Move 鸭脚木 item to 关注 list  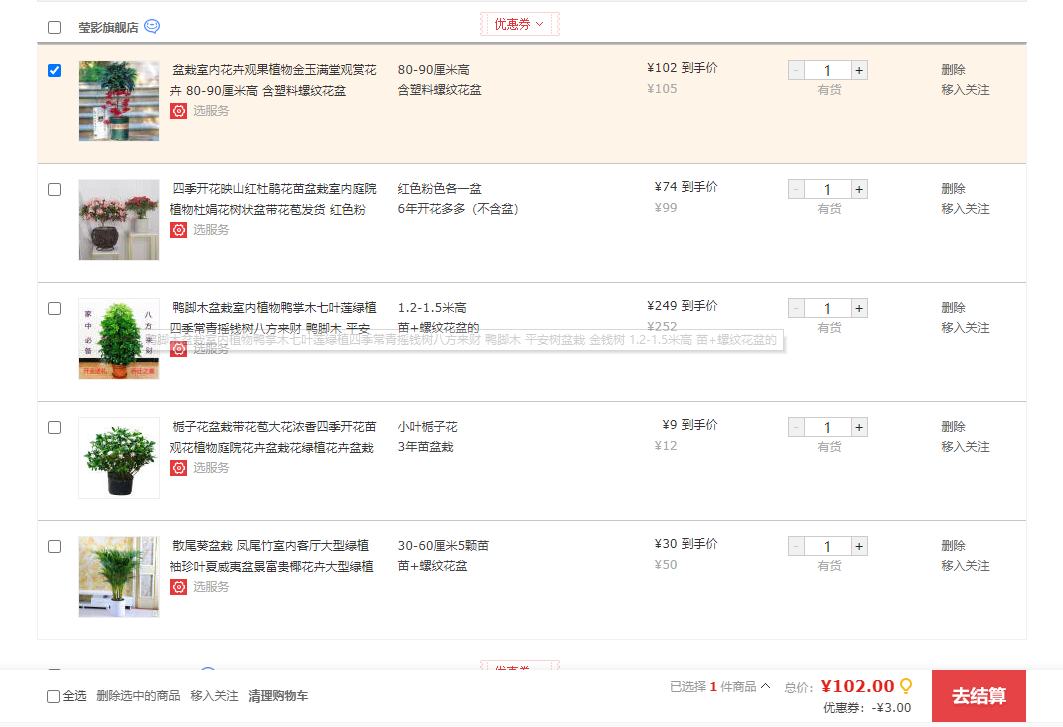pyautogui.click(x=965, y=328)
